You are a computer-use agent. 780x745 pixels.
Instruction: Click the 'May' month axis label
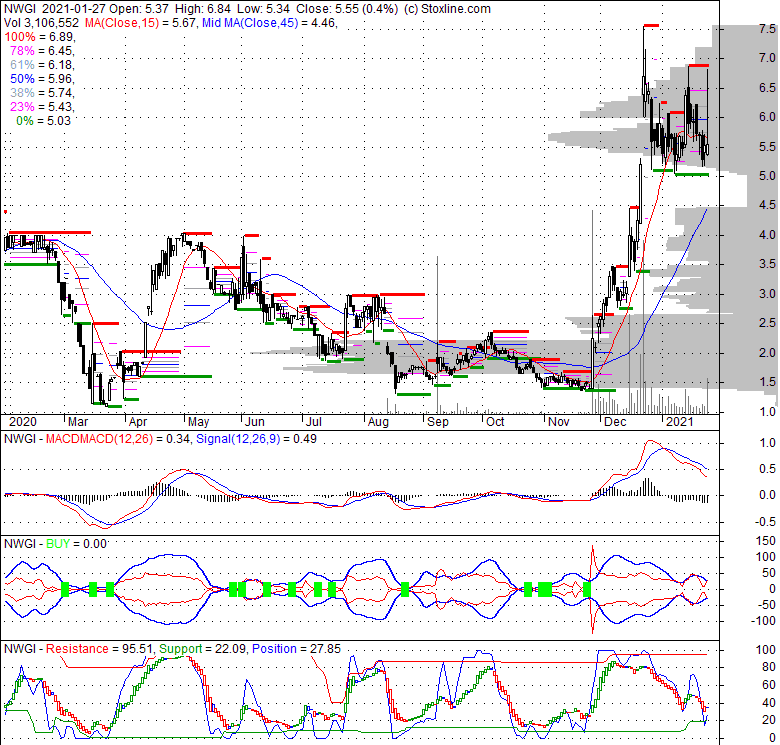198,422
